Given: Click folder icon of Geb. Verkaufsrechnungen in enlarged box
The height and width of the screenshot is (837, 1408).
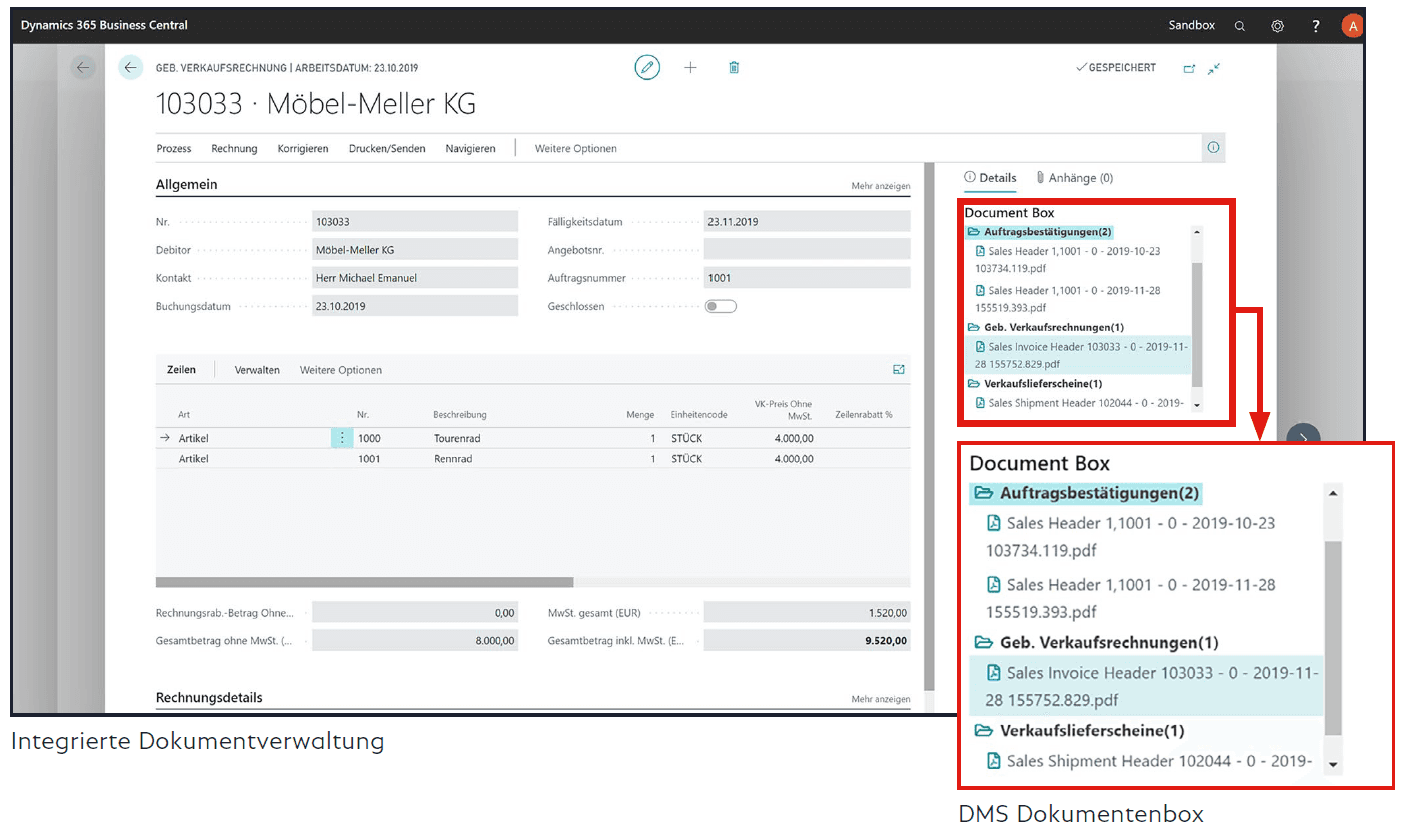Looking at the screenshot, I should [984, 642].
